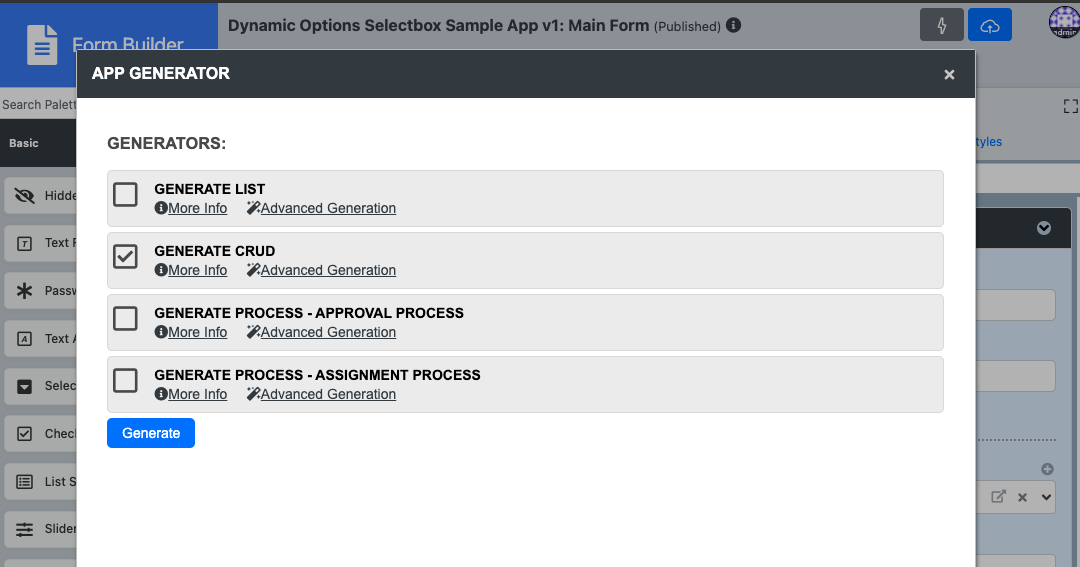Open the admin user avatar

point(1064,24)
